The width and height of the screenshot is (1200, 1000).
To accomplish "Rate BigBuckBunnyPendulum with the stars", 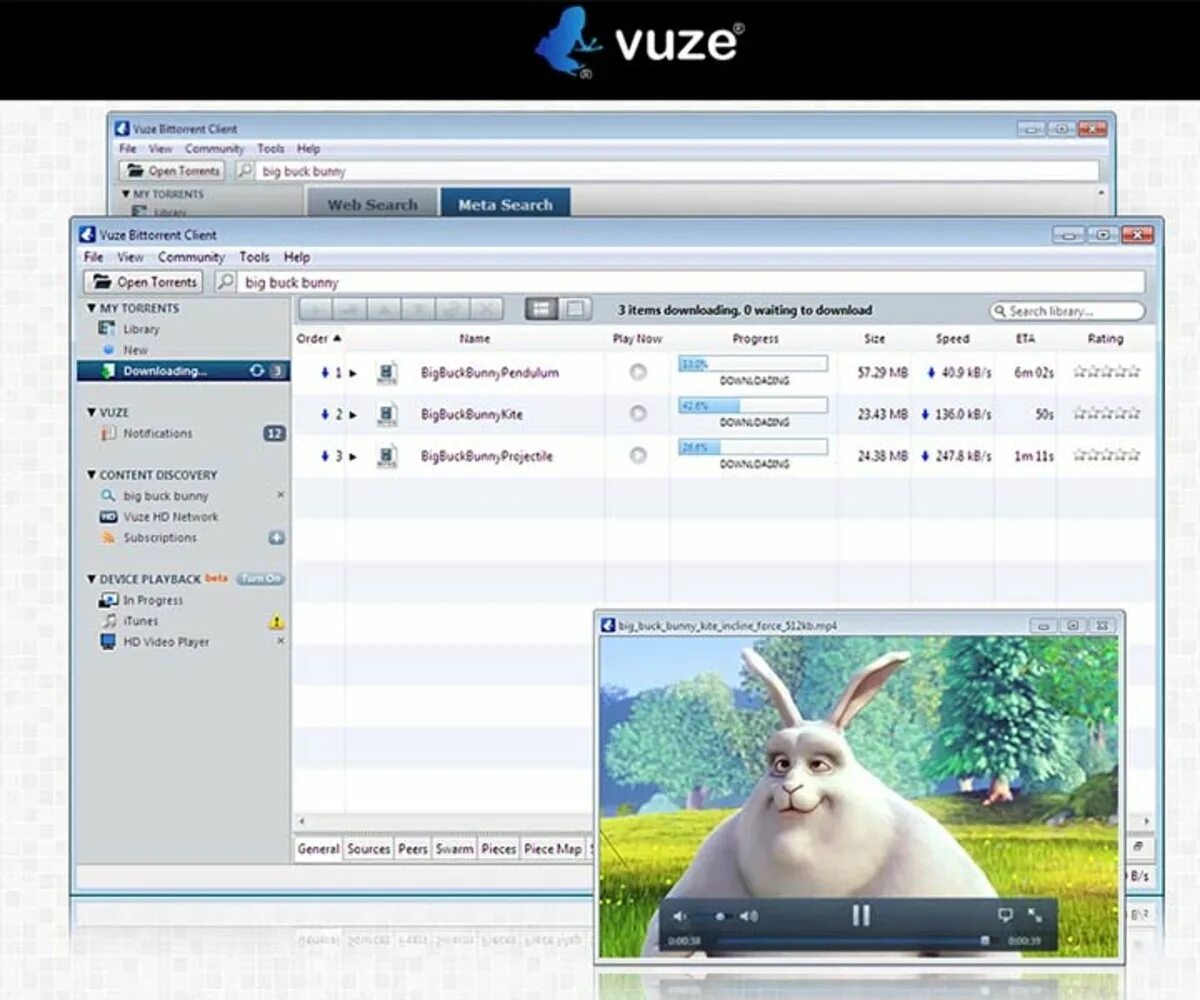I will (1106, 371).
